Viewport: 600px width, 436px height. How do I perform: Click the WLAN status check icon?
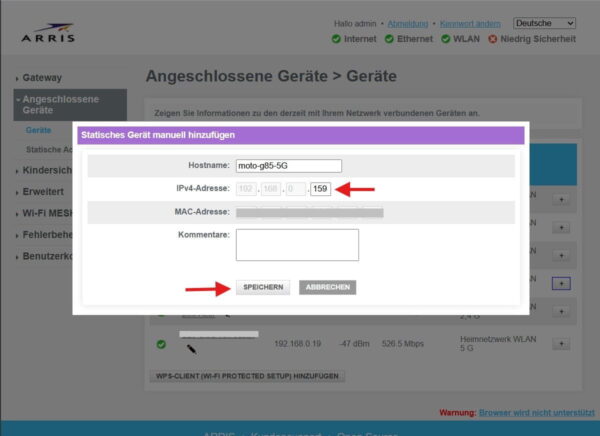(x=445, y=39)
